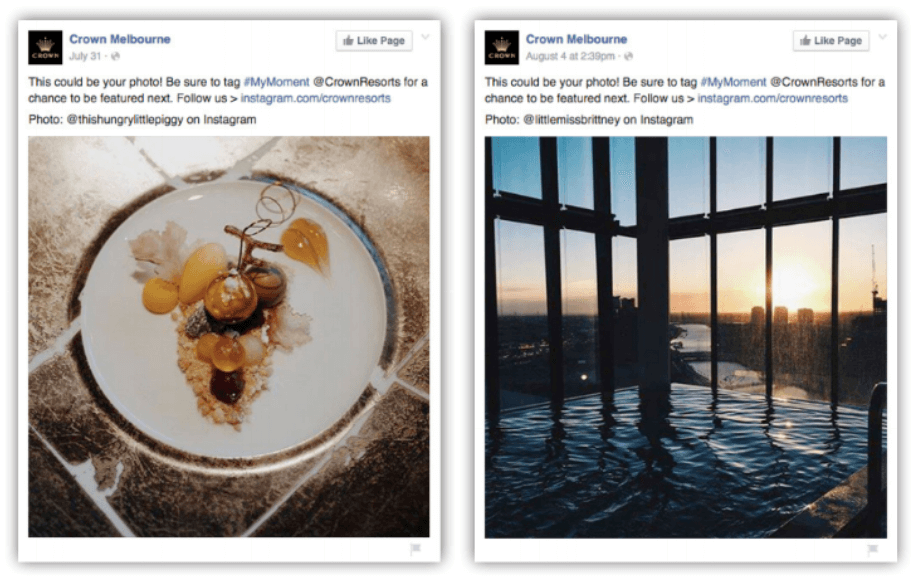The height and width of the screenshot is (580, 918).
Task: Expand the options chevron on the July 31 post
Action: pos(425,38)
